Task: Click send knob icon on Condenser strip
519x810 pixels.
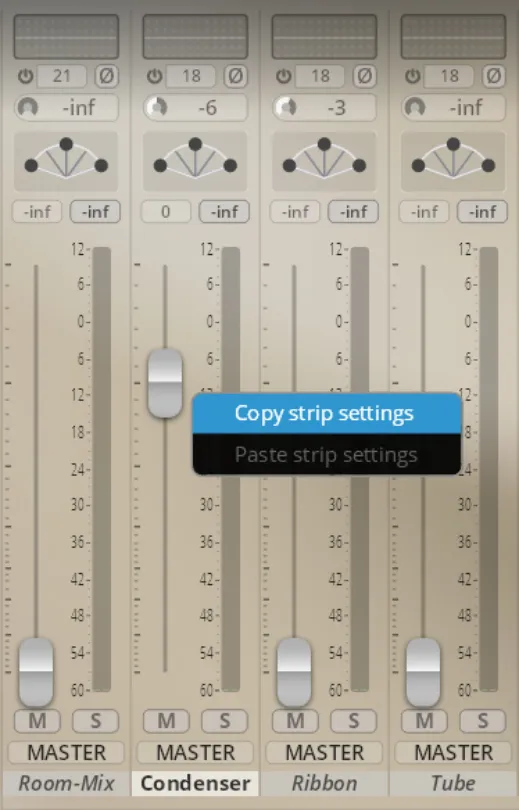Action: [x=158, y=107]
